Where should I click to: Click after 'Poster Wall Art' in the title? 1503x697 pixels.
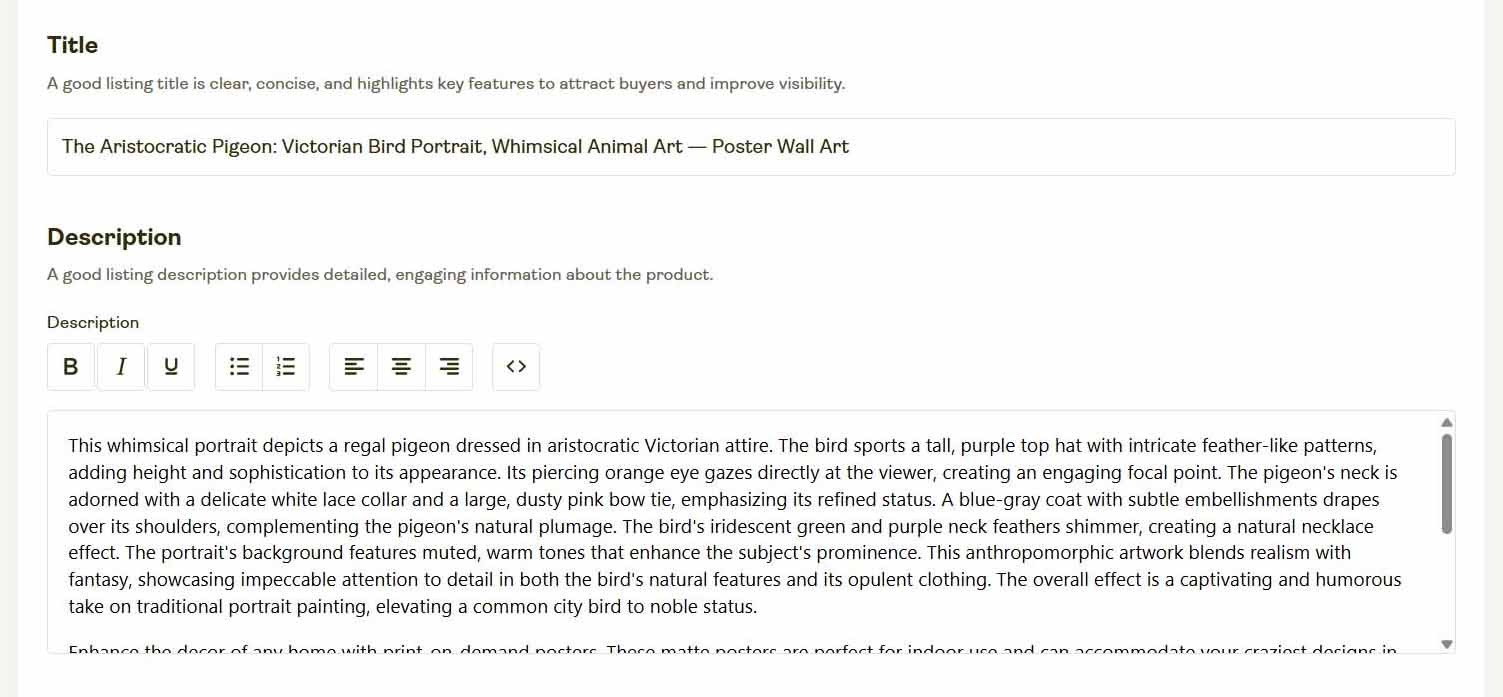point(853,146)
